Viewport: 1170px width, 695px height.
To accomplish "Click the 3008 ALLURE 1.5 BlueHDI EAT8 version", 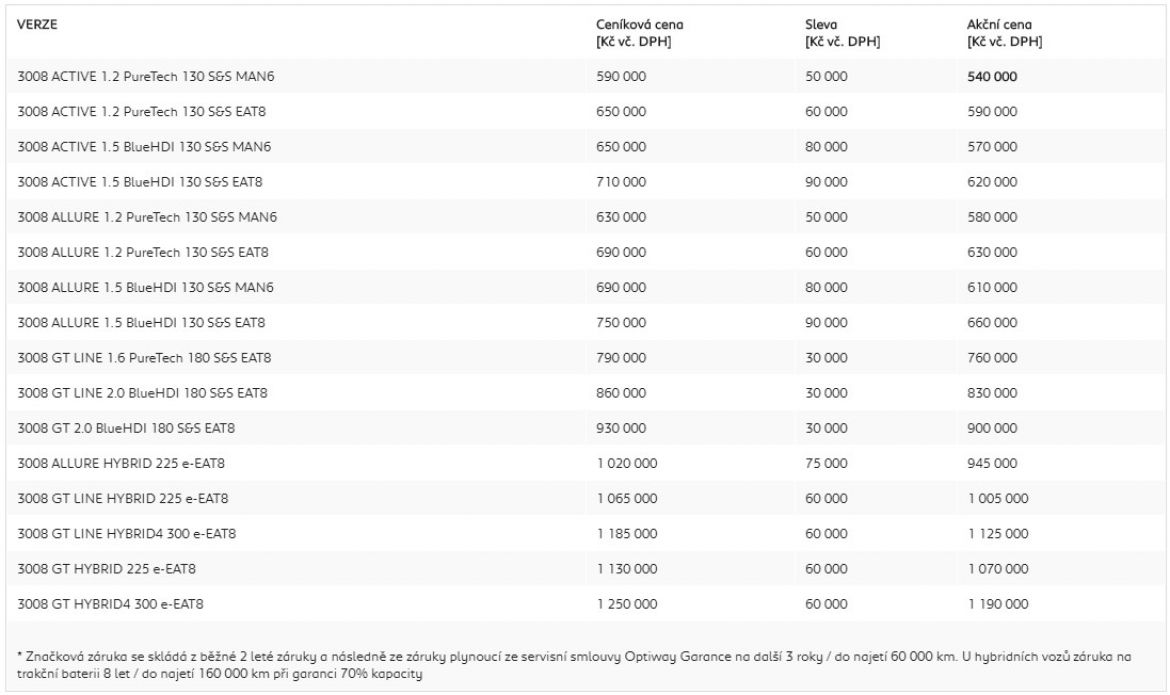I will pos(142,322).
